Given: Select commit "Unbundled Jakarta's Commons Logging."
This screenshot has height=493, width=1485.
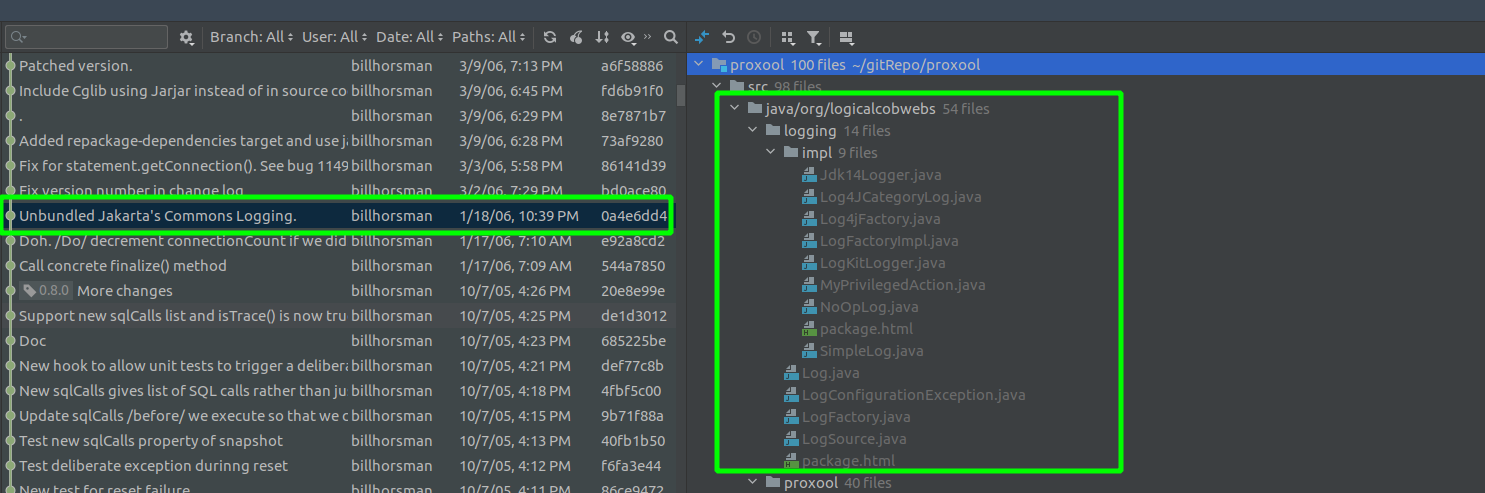Looking at the screenshot, I should [x=158, y=216].
